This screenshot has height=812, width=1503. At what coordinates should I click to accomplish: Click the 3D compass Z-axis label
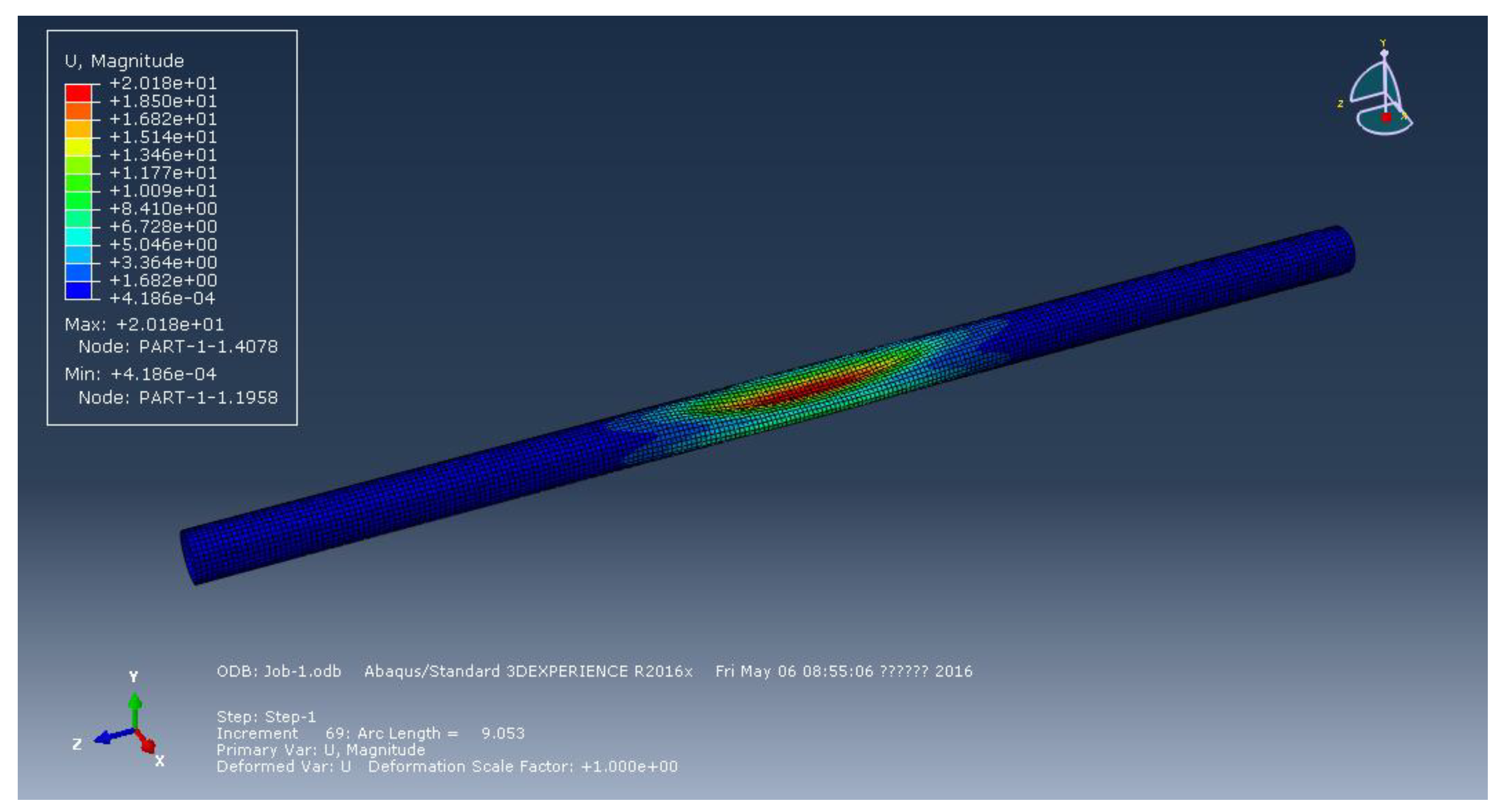click(x=1340, y=104)
